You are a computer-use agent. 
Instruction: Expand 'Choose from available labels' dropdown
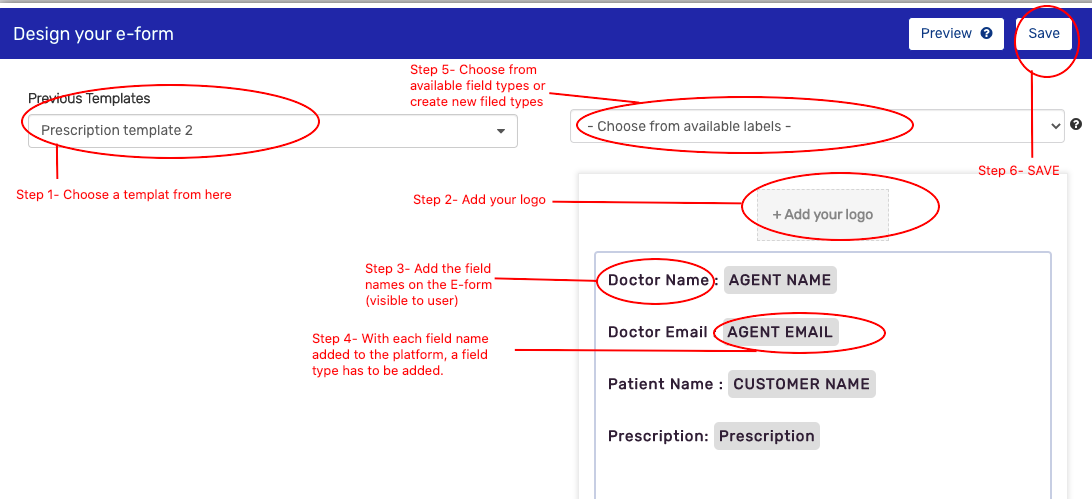[x=817, y=127]
